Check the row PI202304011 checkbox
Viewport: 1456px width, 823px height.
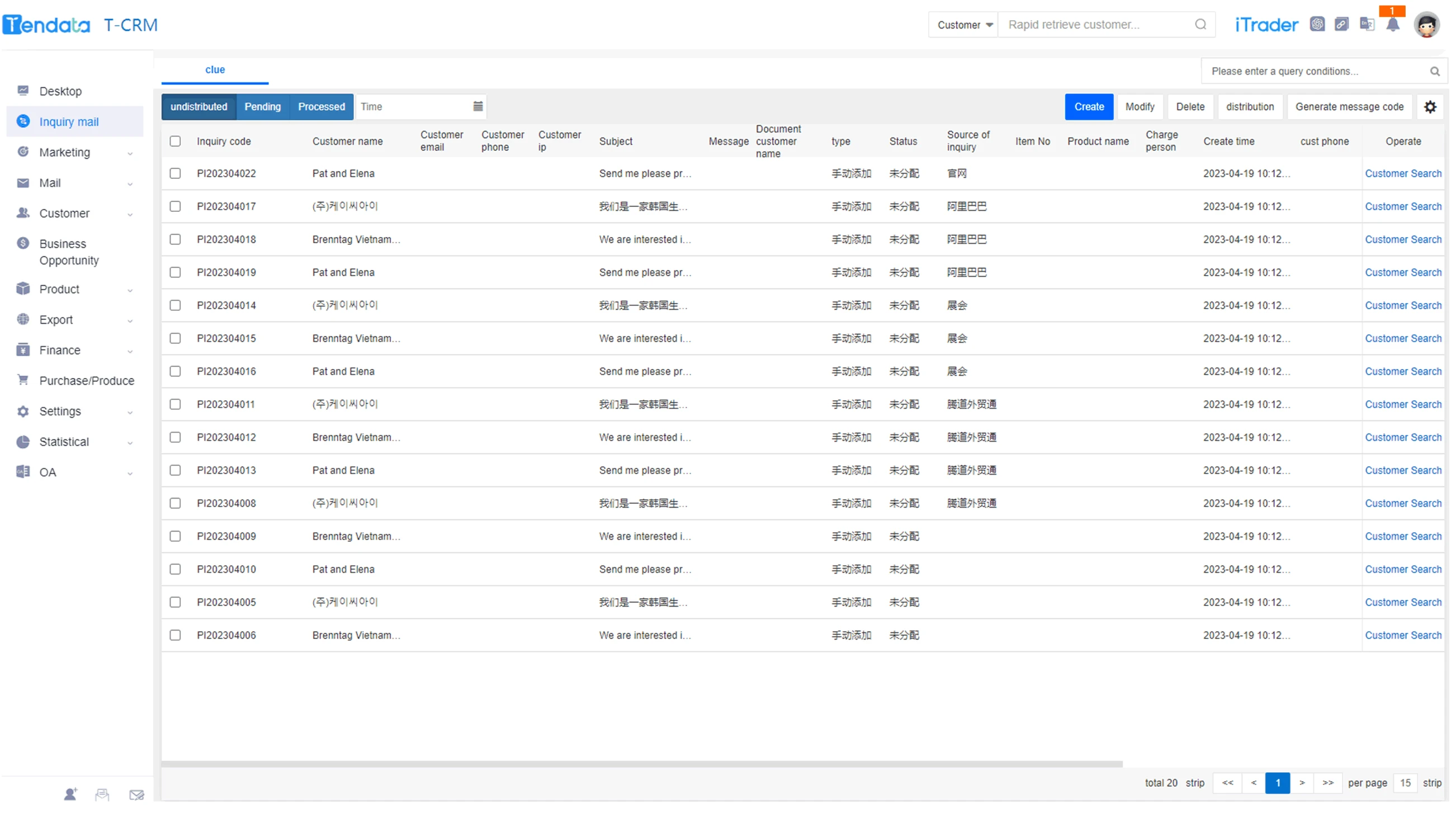pyautogui.click(x=175, y=404)
